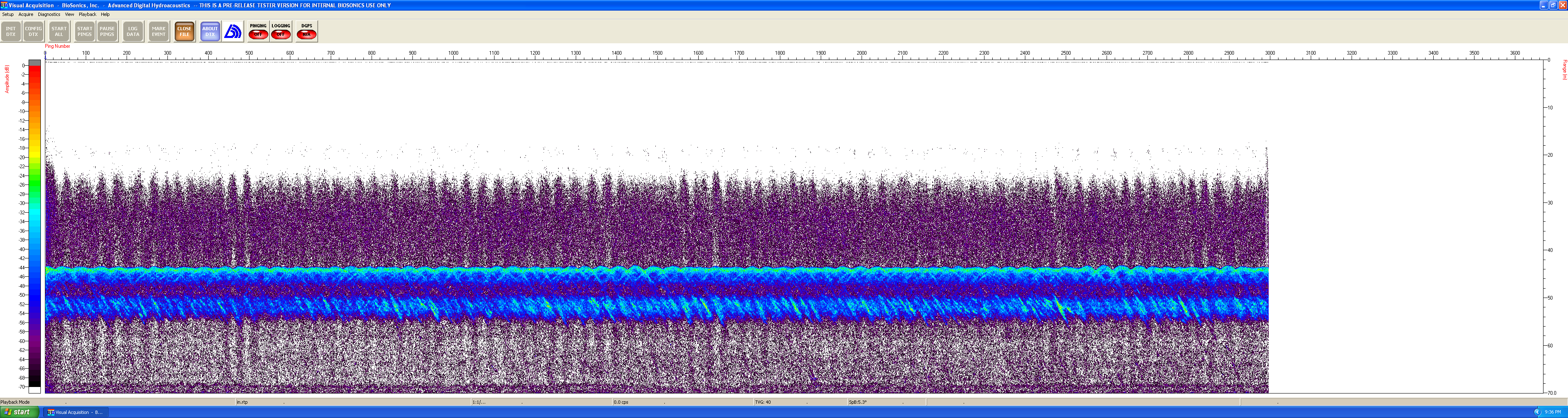Screen dimensions: 1568x418
Task: Click the system tray clock 9:36 PM
Action: point(1553,413)
